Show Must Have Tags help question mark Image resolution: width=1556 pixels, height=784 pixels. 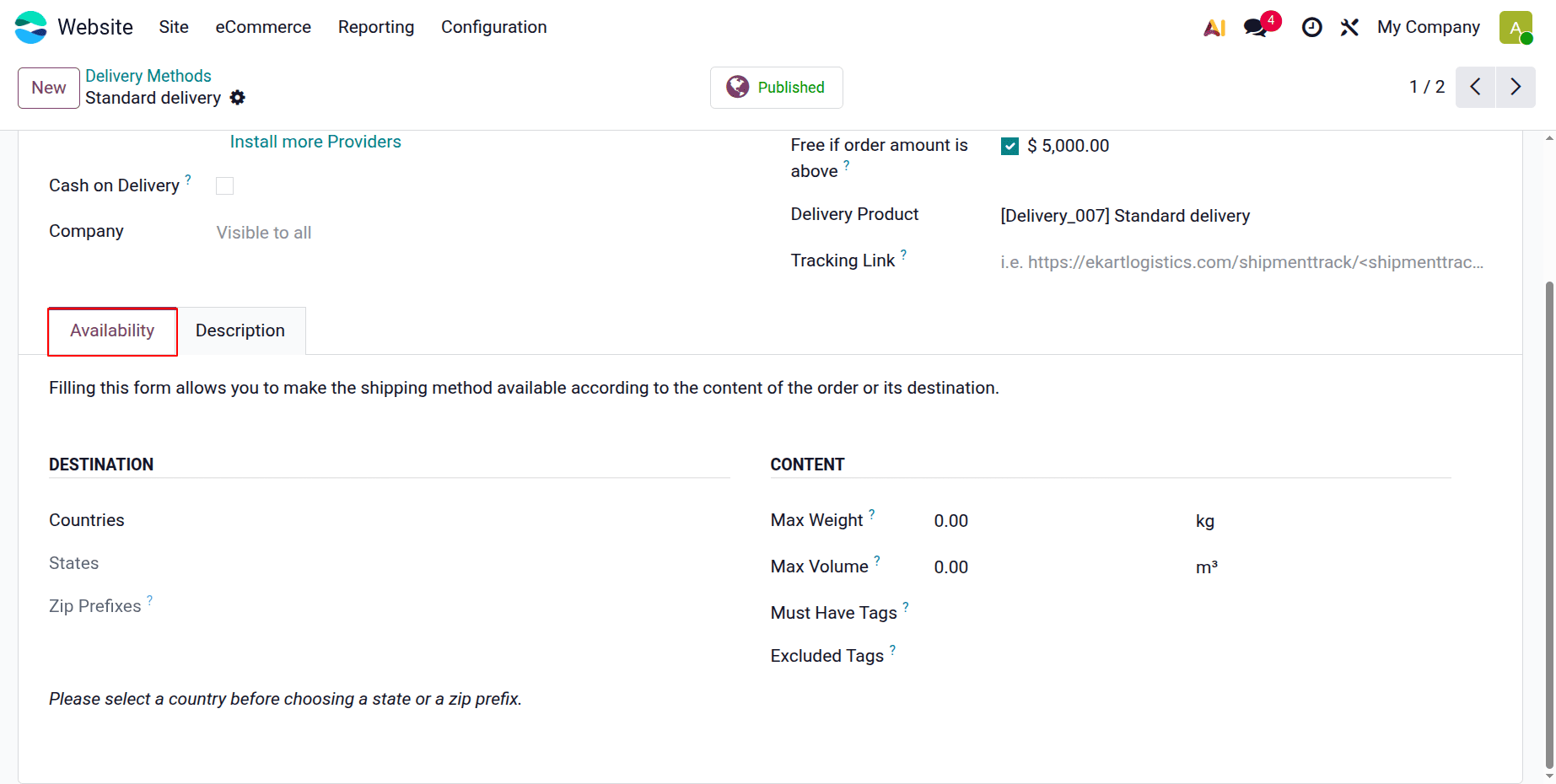click(906, 606)
